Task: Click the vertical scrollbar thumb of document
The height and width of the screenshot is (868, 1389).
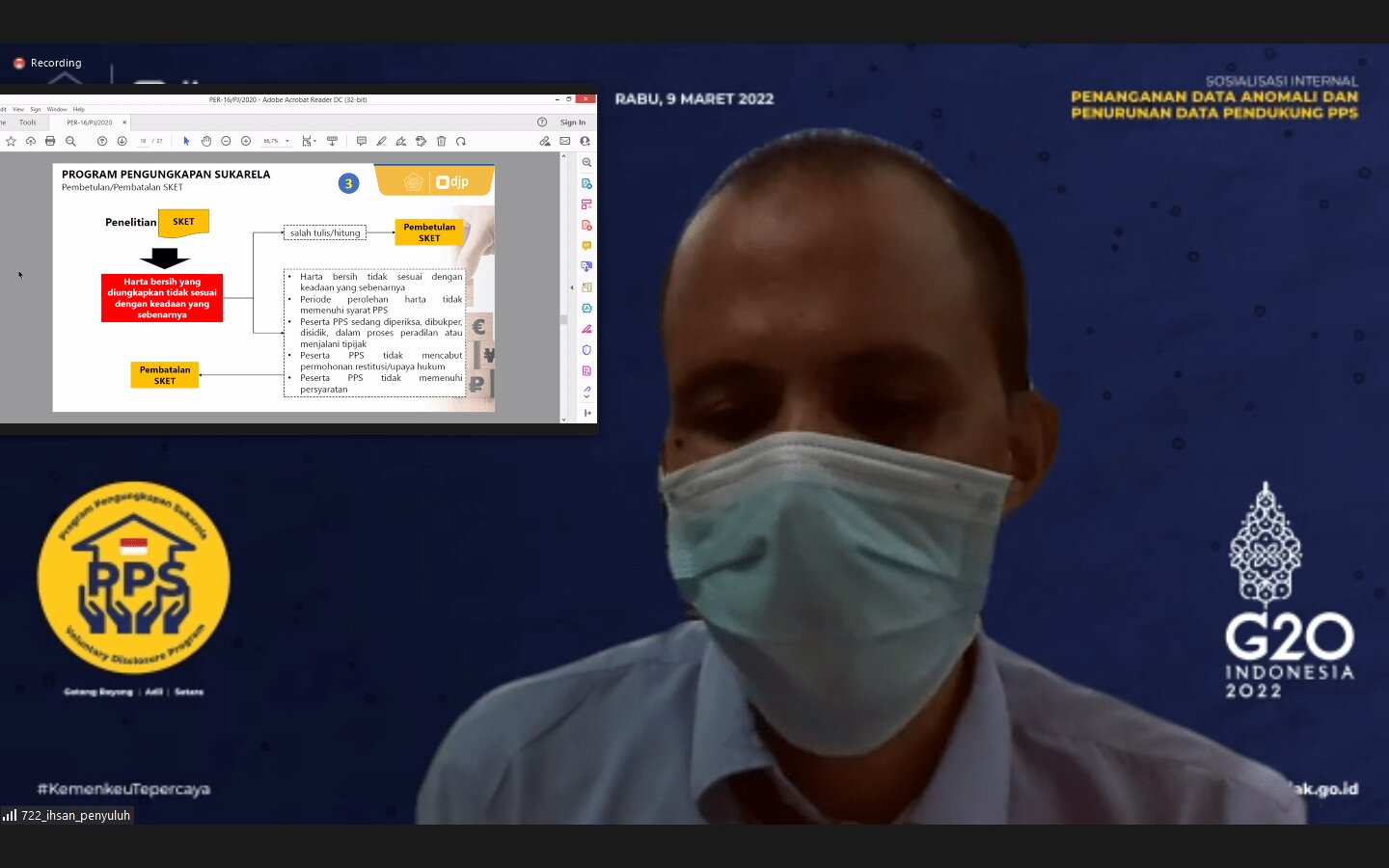Action: [563, 318]
